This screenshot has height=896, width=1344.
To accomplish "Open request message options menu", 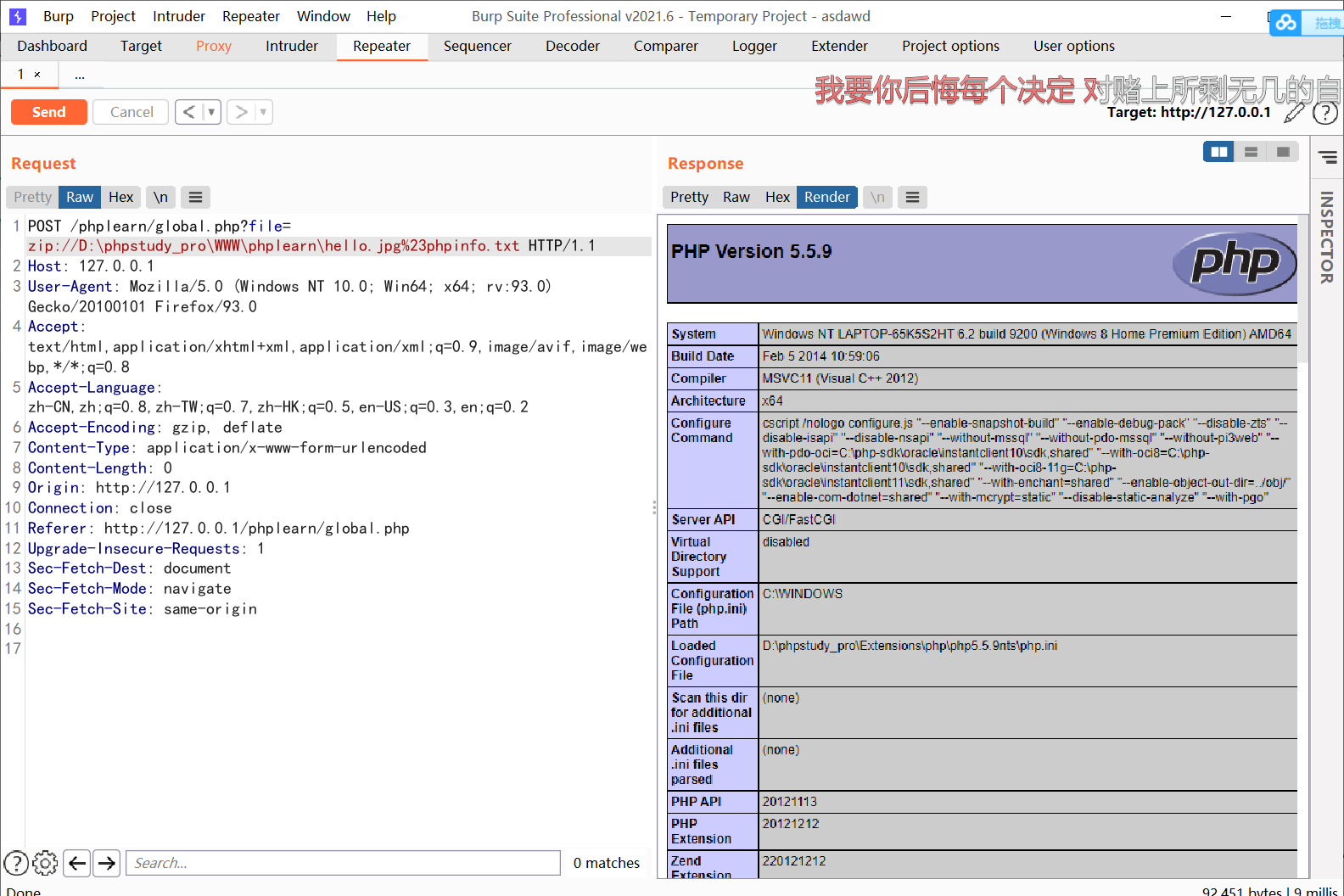I will click(195, 197).
